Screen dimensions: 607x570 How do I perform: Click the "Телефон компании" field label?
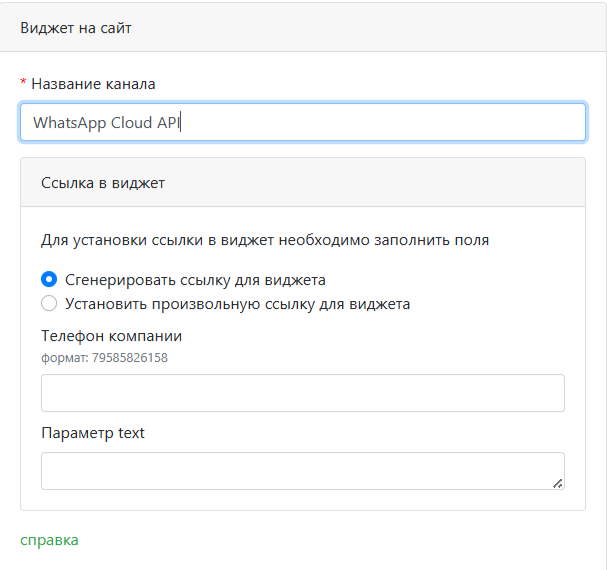click(111, 336)
